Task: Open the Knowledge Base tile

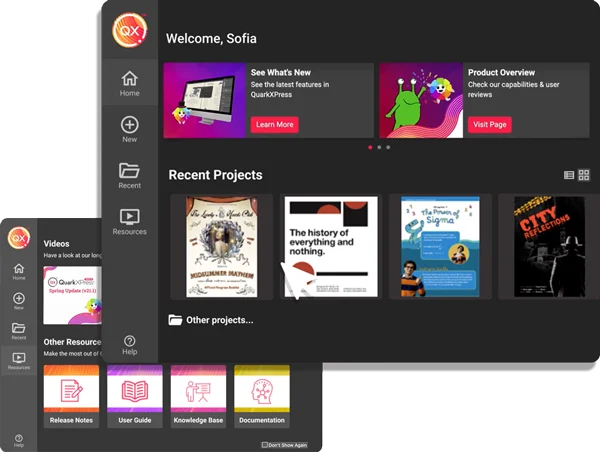Action: pyautogui.click(x=198, y=395)
